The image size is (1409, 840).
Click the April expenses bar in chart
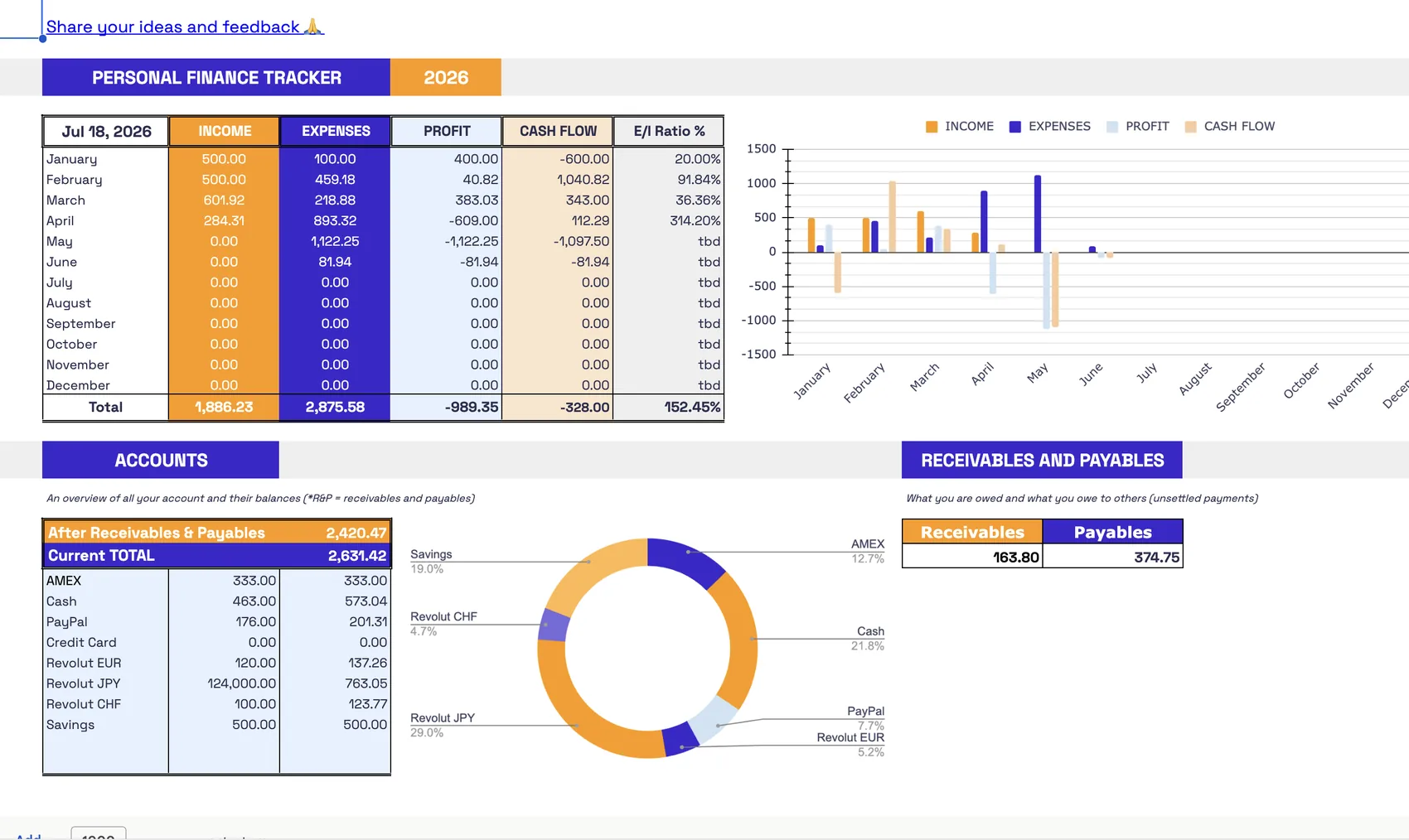(x=984, y=221)
